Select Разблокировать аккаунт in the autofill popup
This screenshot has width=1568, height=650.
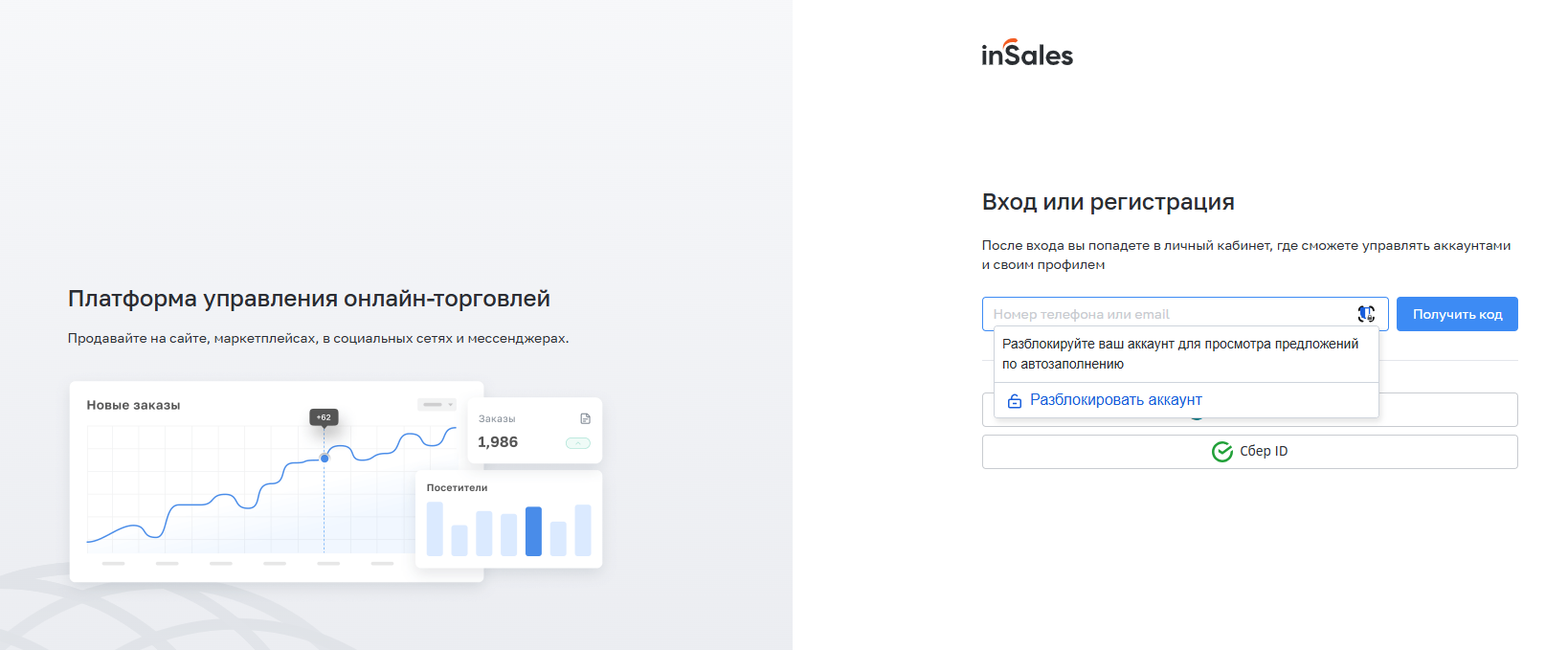tap(1115, 400)
